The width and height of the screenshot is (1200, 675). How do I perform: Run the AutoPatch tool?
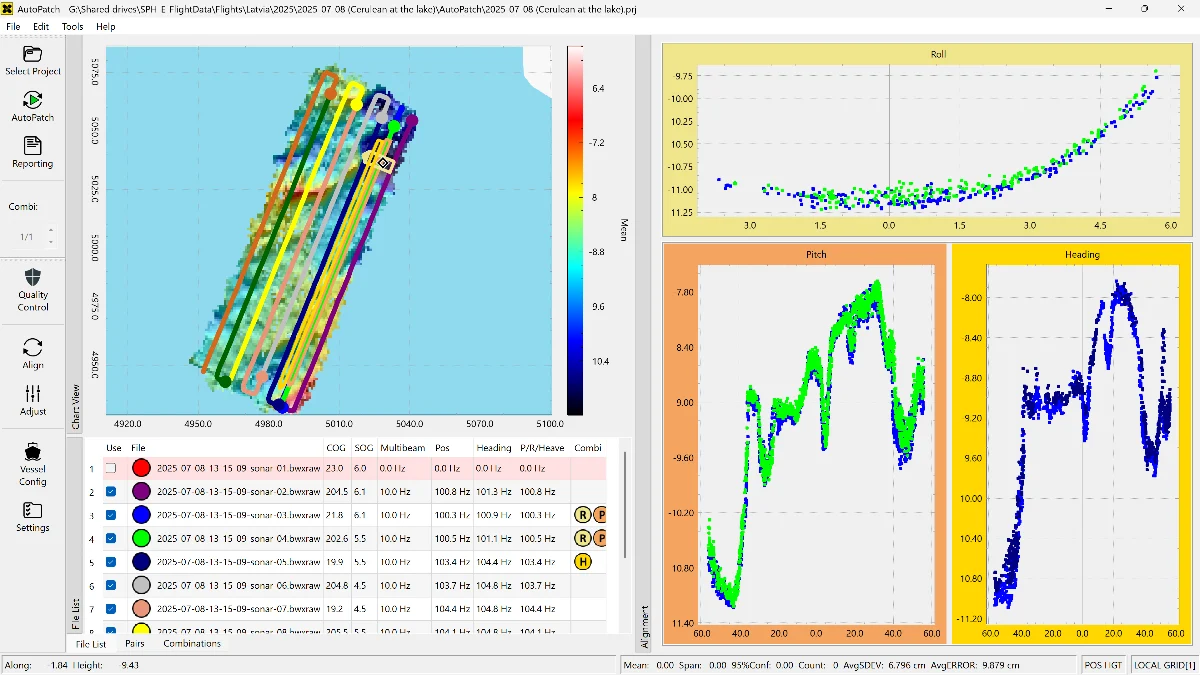point(32,107)
